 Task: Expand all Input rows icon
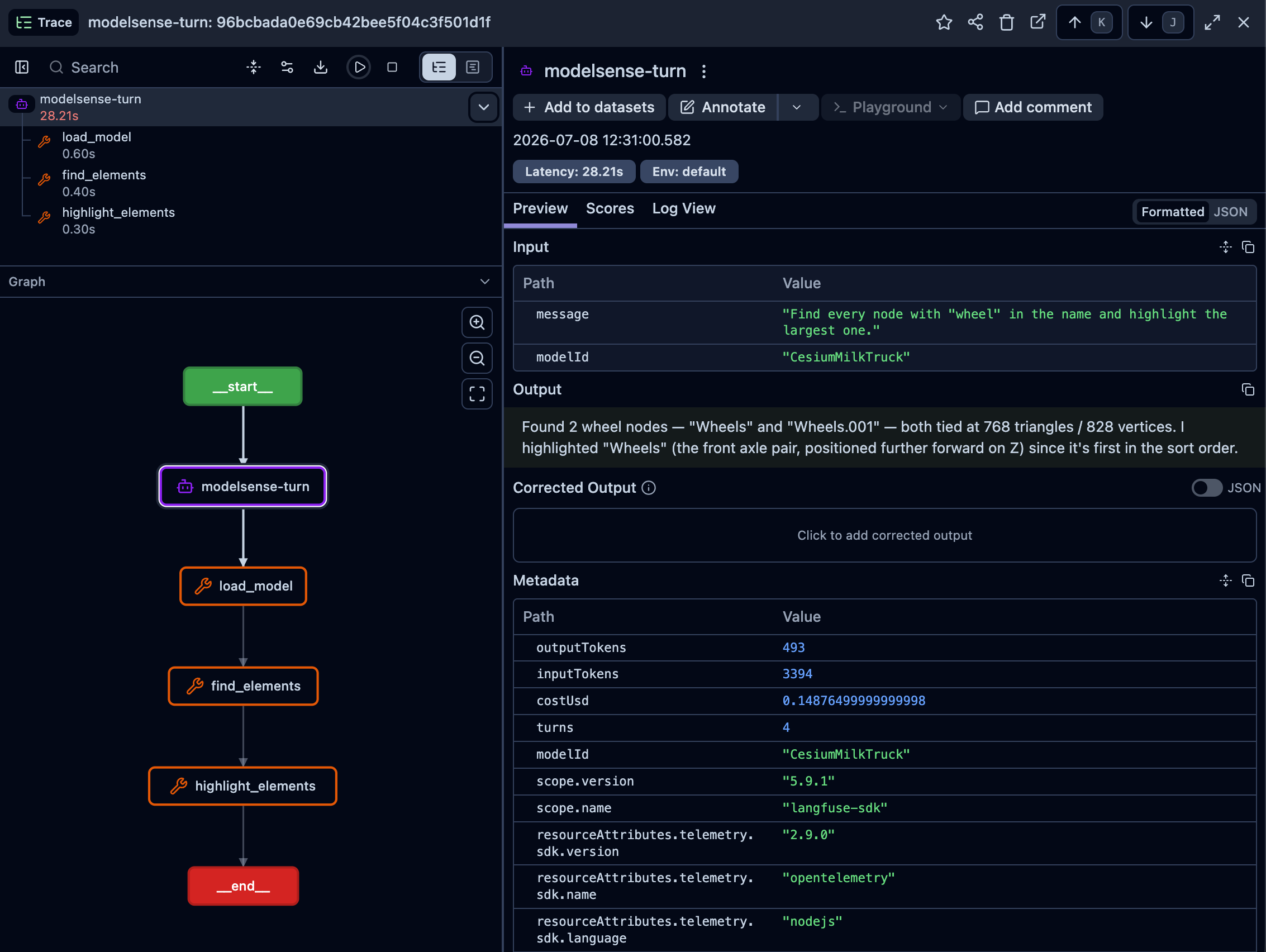click(1225, 247)
